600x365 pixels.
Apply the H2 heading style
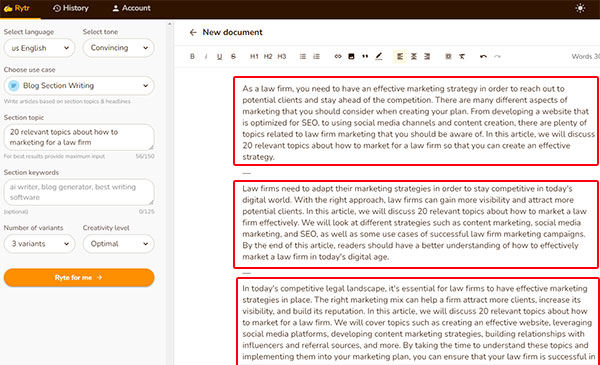point(268,57)
